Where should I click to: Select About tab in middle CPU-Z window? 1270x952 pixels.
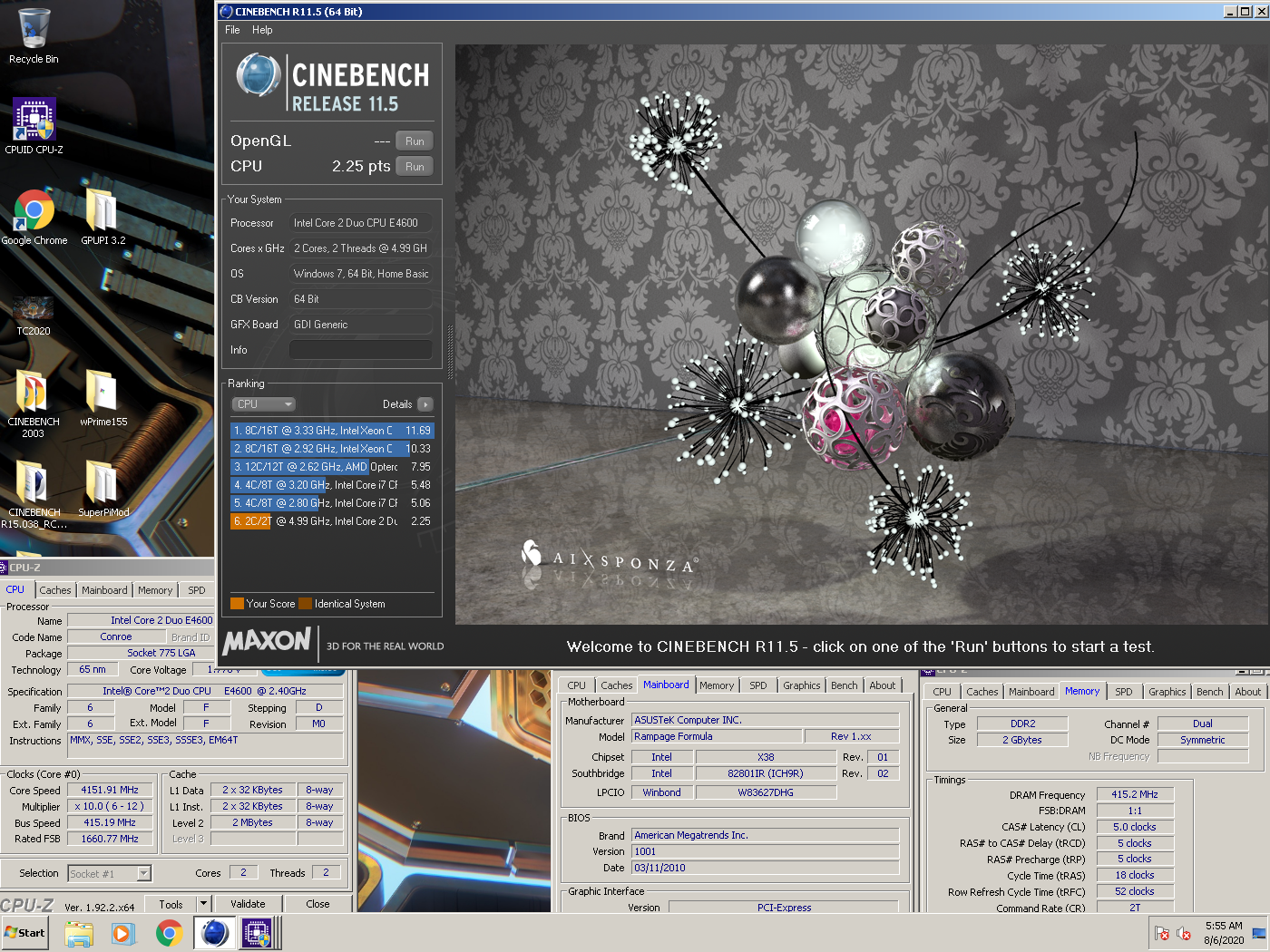(883, 685)
